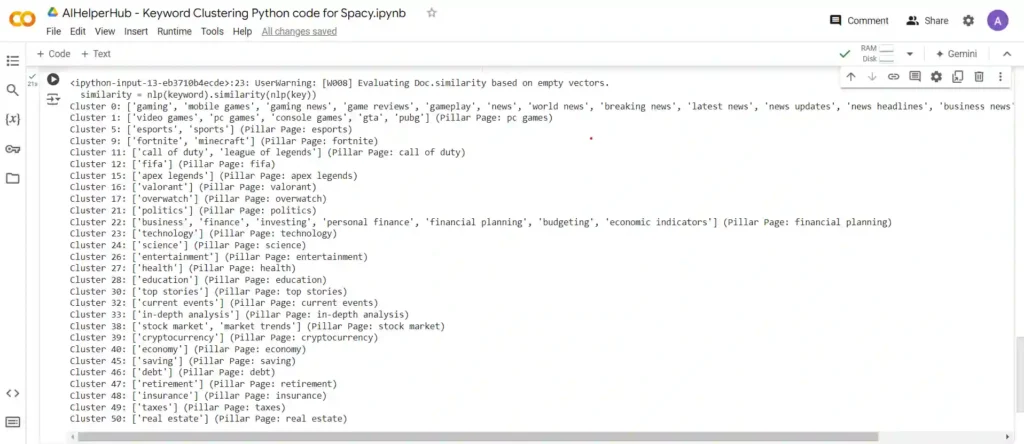Open the Secrets key icon
The image size is (1024, 444).
click(12, 149)
